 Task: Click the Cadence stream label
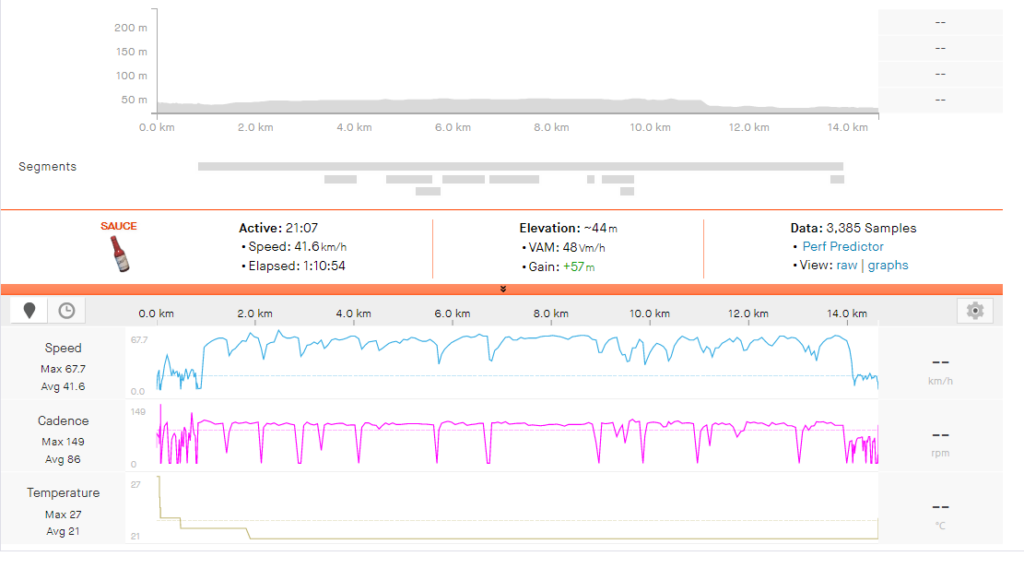pyautogui.click(x=63, y=421)
